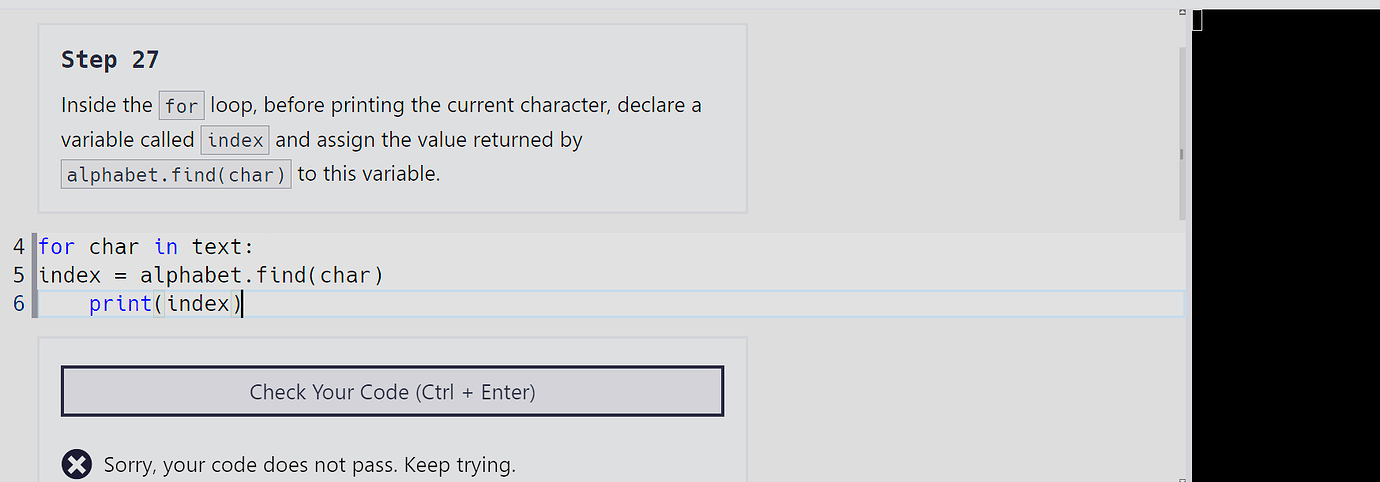1380x482 pixels.
Task: Click the 'alphabet.find(char)' inline code tag
Action: point(176,175)
